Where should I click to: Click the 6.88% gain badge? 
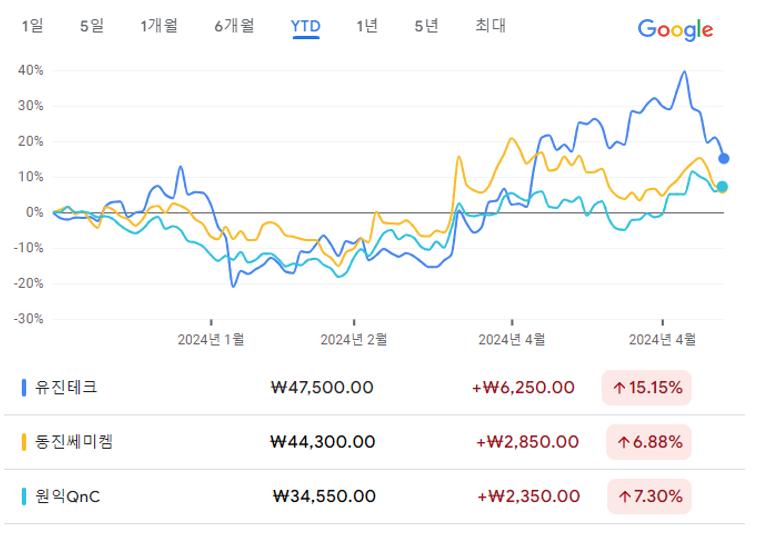(649, 442)
